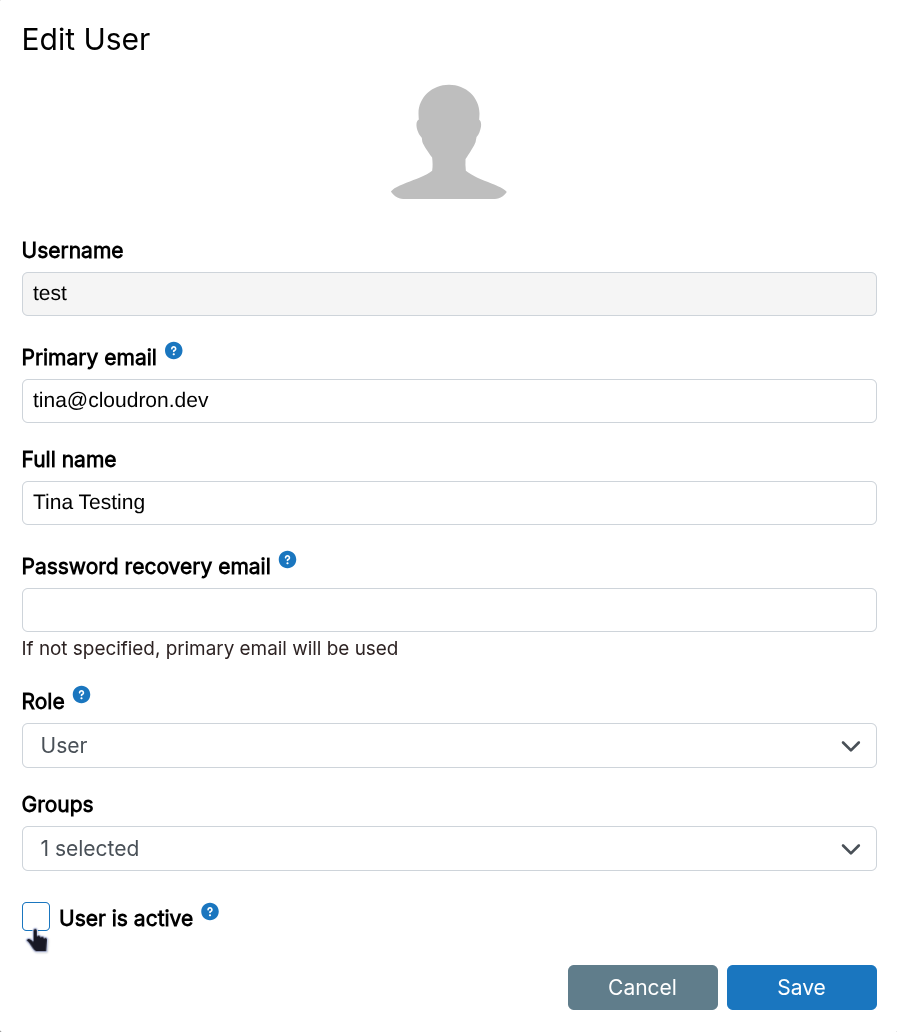
Task: Click the help icon beside User is active
Action: pos(210,911)
